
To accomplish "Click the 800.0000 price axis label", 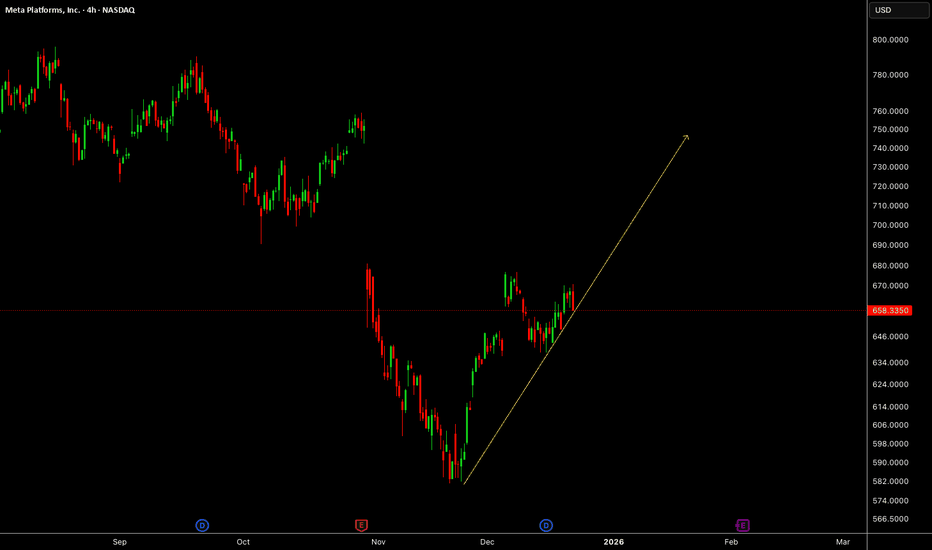I will [x=891, y=41].
